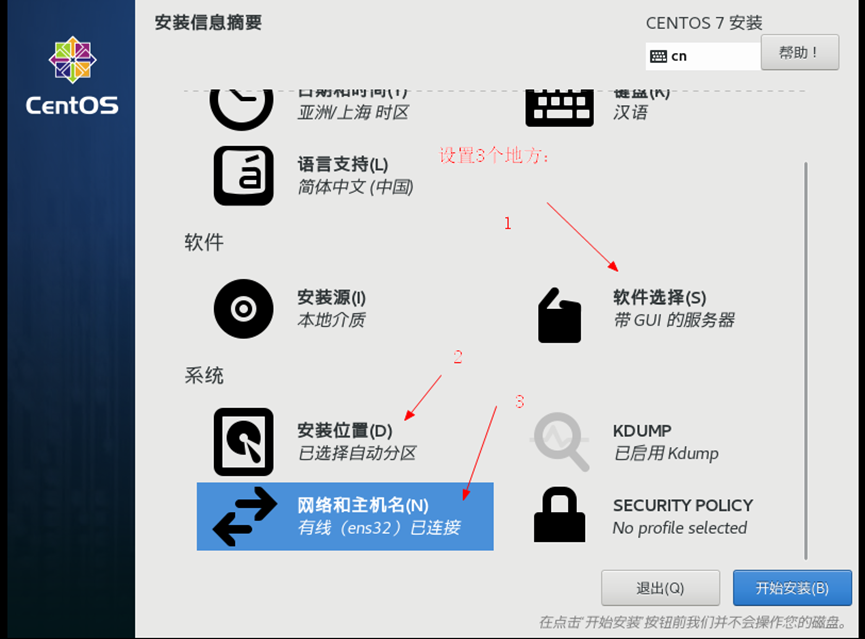
Task: Click the network arrows icon
Action: (245, 516)
